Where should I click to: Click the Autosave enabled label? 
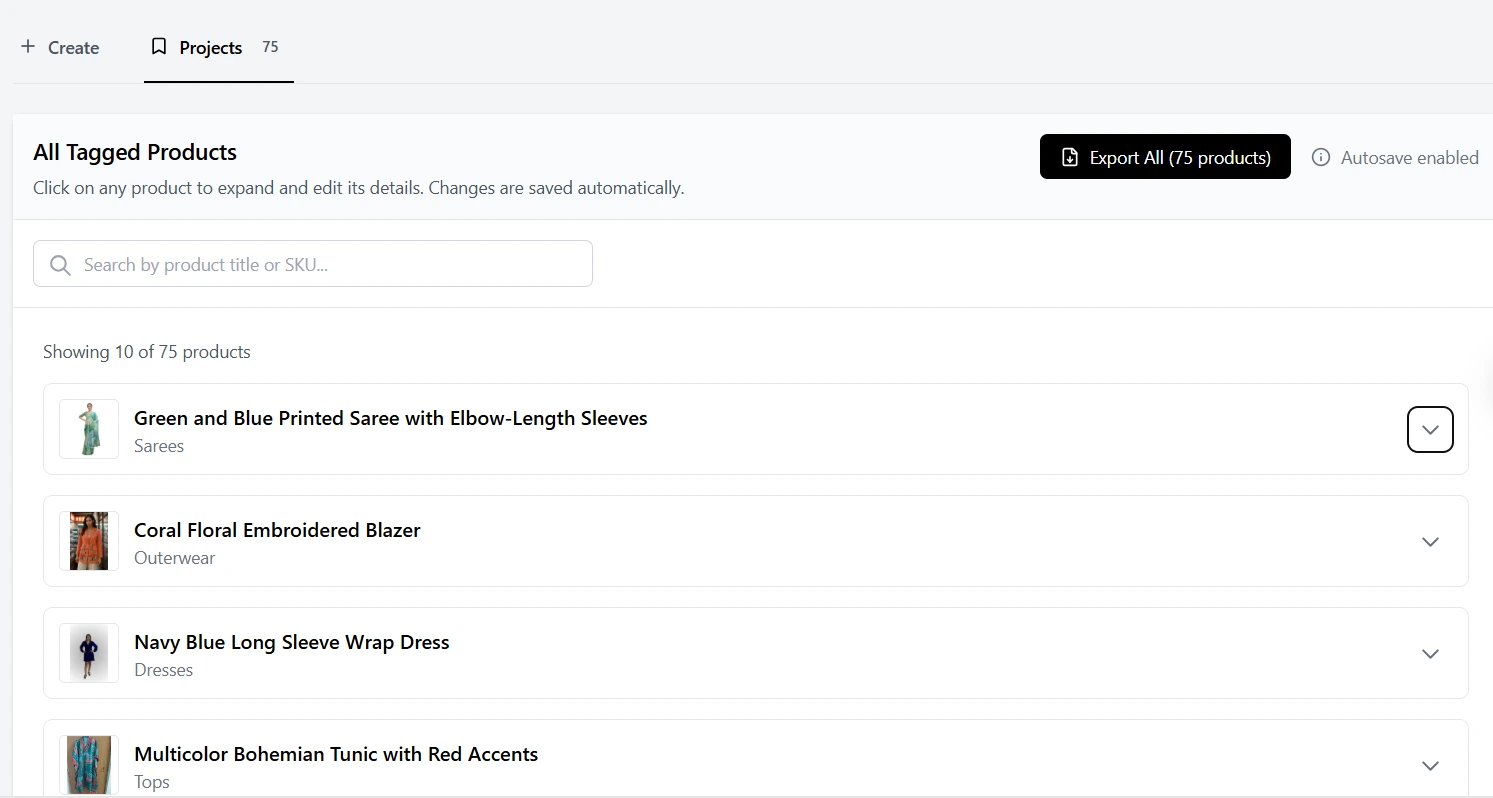click(1409, 157)
